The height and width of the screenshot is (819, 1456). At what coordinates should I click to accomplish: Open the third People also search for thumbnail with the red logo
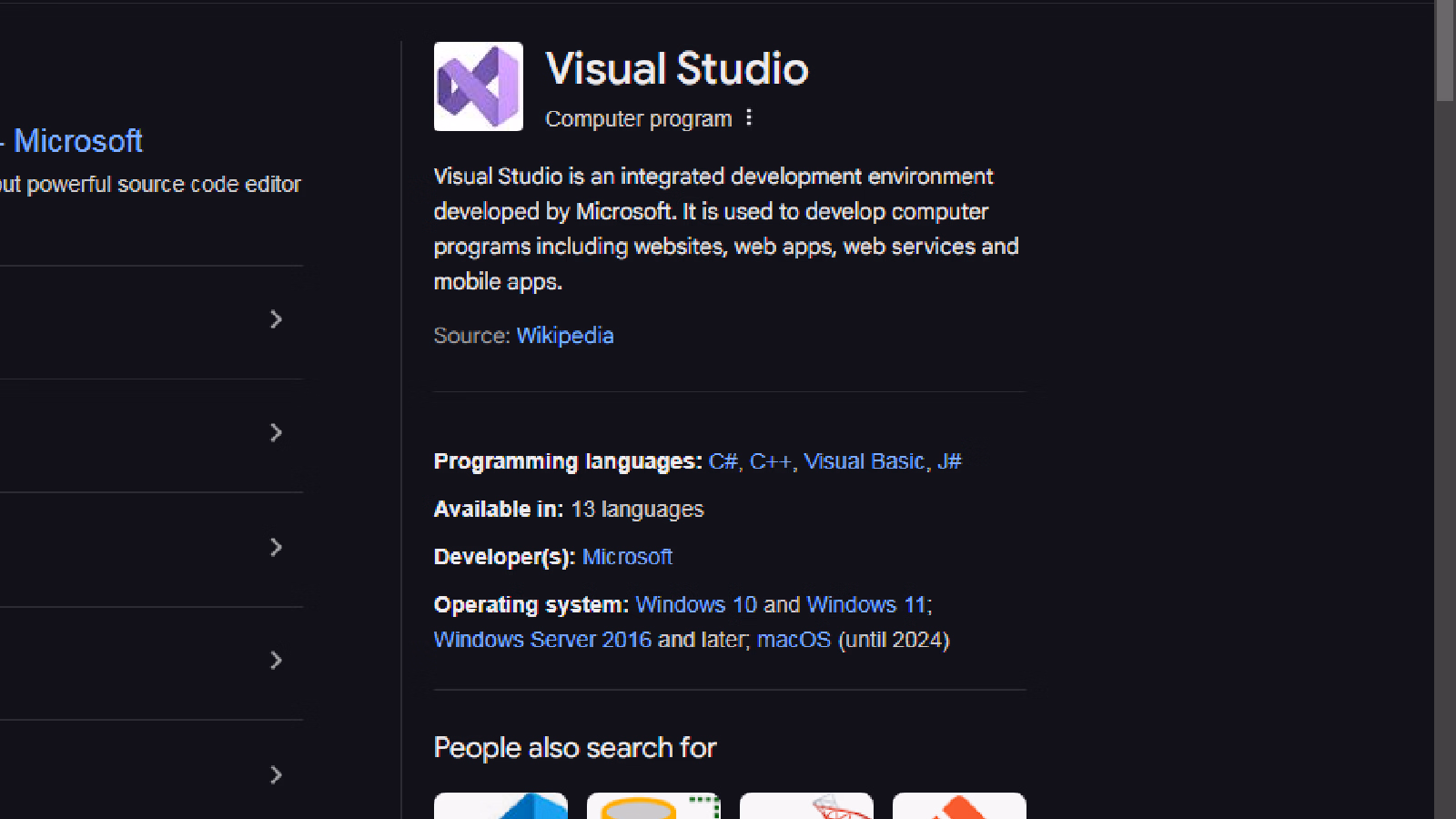pyautogui.click(x=806, y=806)
